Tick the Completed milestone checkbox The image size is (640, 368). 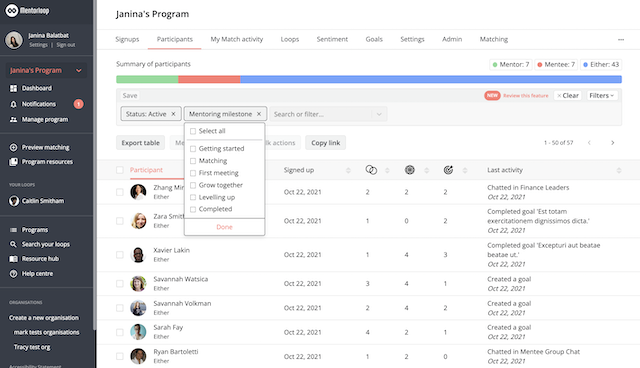tap(193, 209)
